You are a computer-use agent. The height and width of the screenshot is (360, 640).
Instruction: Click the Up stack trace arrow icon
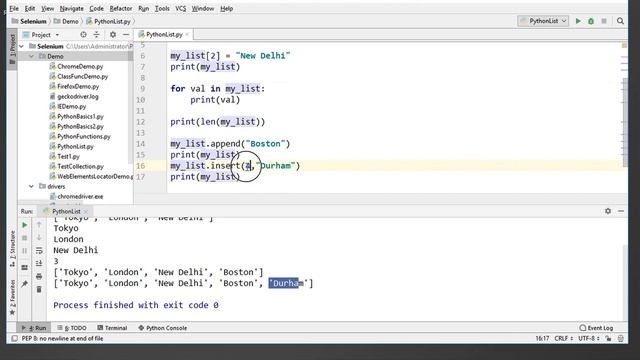point(39,225)
